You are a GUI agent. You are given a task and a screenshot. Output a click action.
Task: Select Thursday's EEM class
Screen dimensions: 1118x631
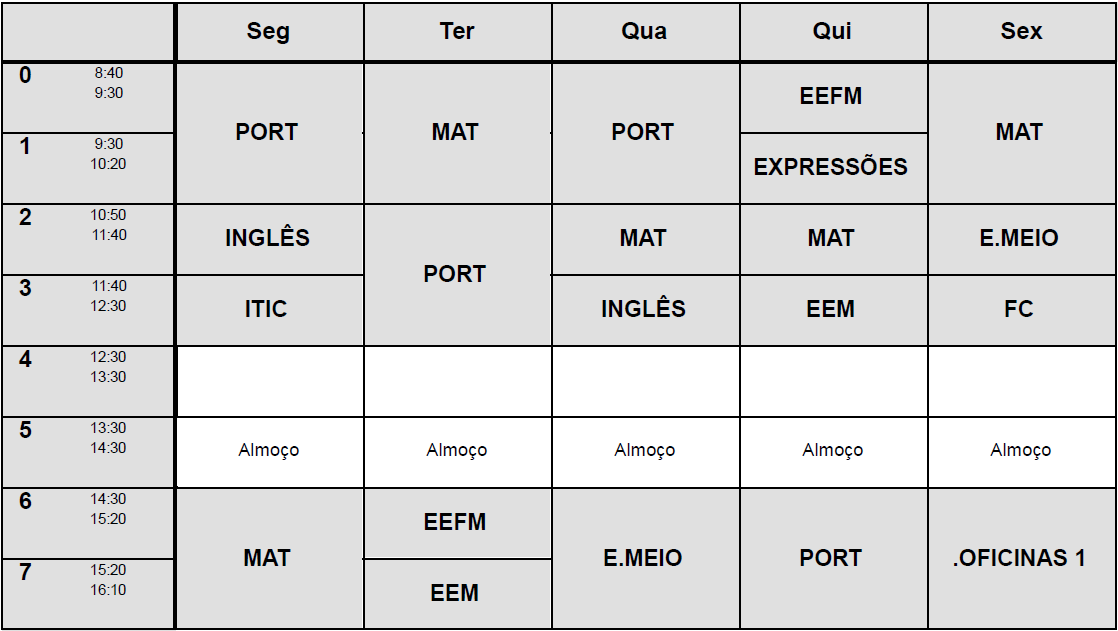coord(831,310)
